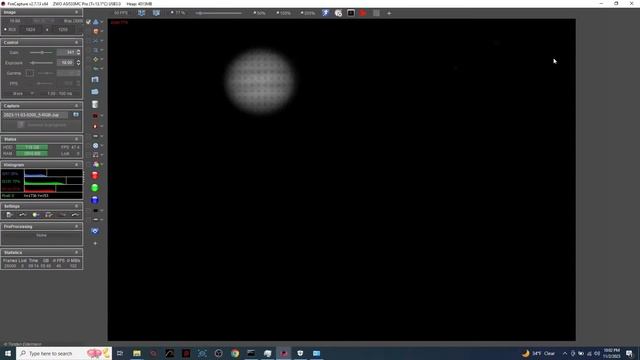Click the black square screen icon in toolbar

[x=351, y=13]
